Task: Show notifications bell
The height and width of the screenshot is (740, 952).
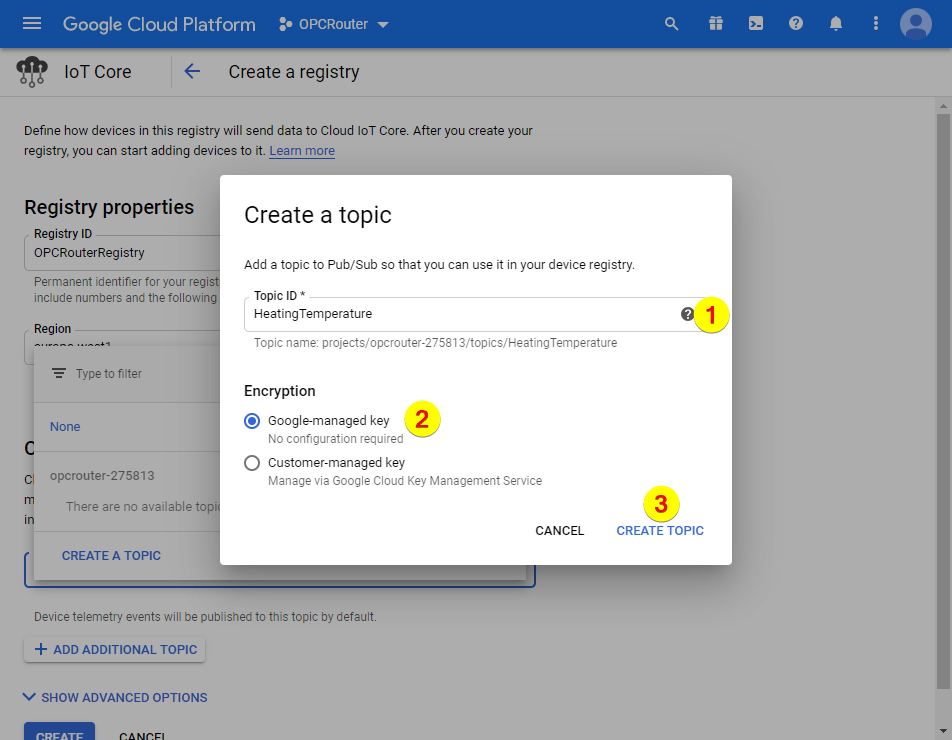Action: tap(836, 24)
